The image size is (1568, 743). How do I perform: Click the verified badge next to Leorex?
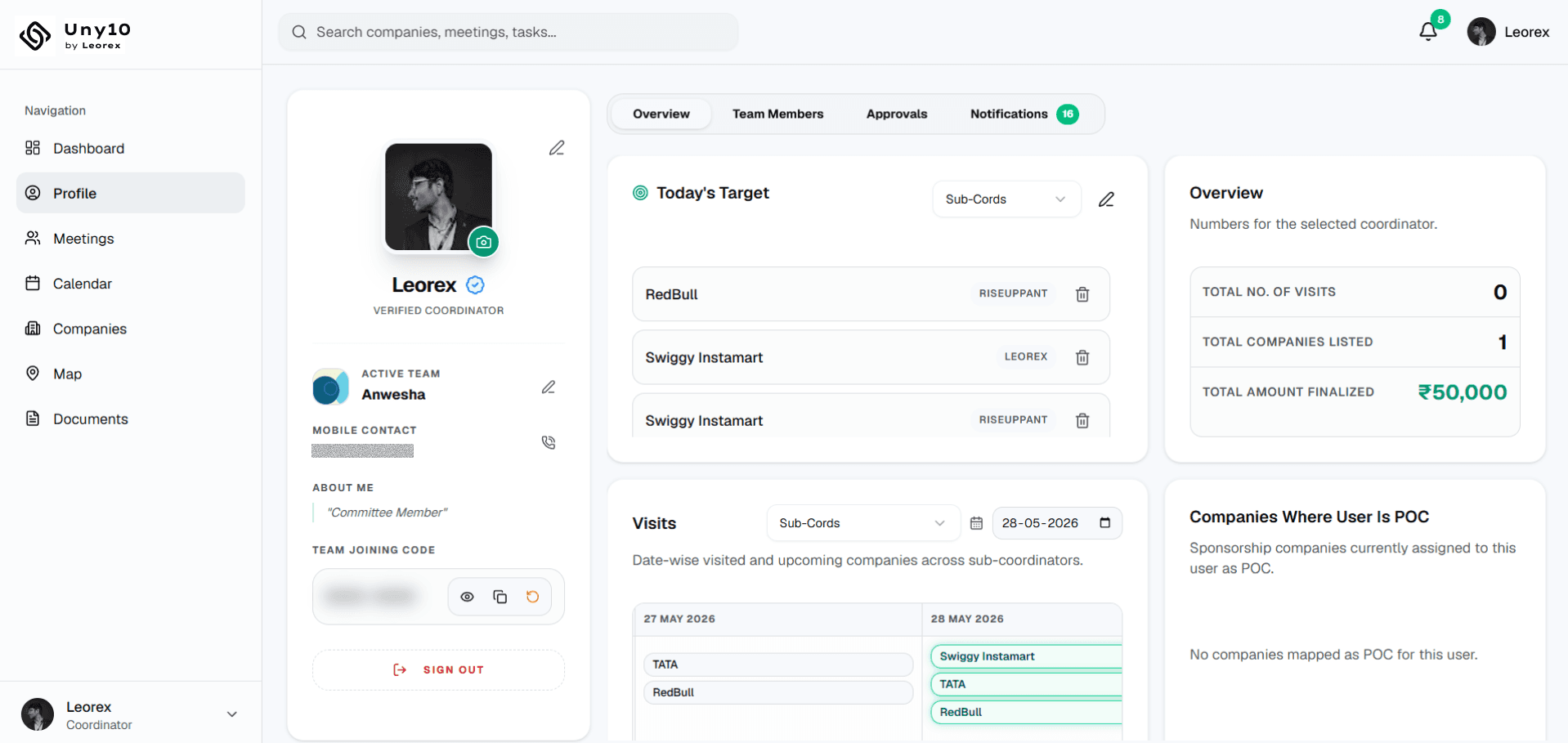[475, 284]
